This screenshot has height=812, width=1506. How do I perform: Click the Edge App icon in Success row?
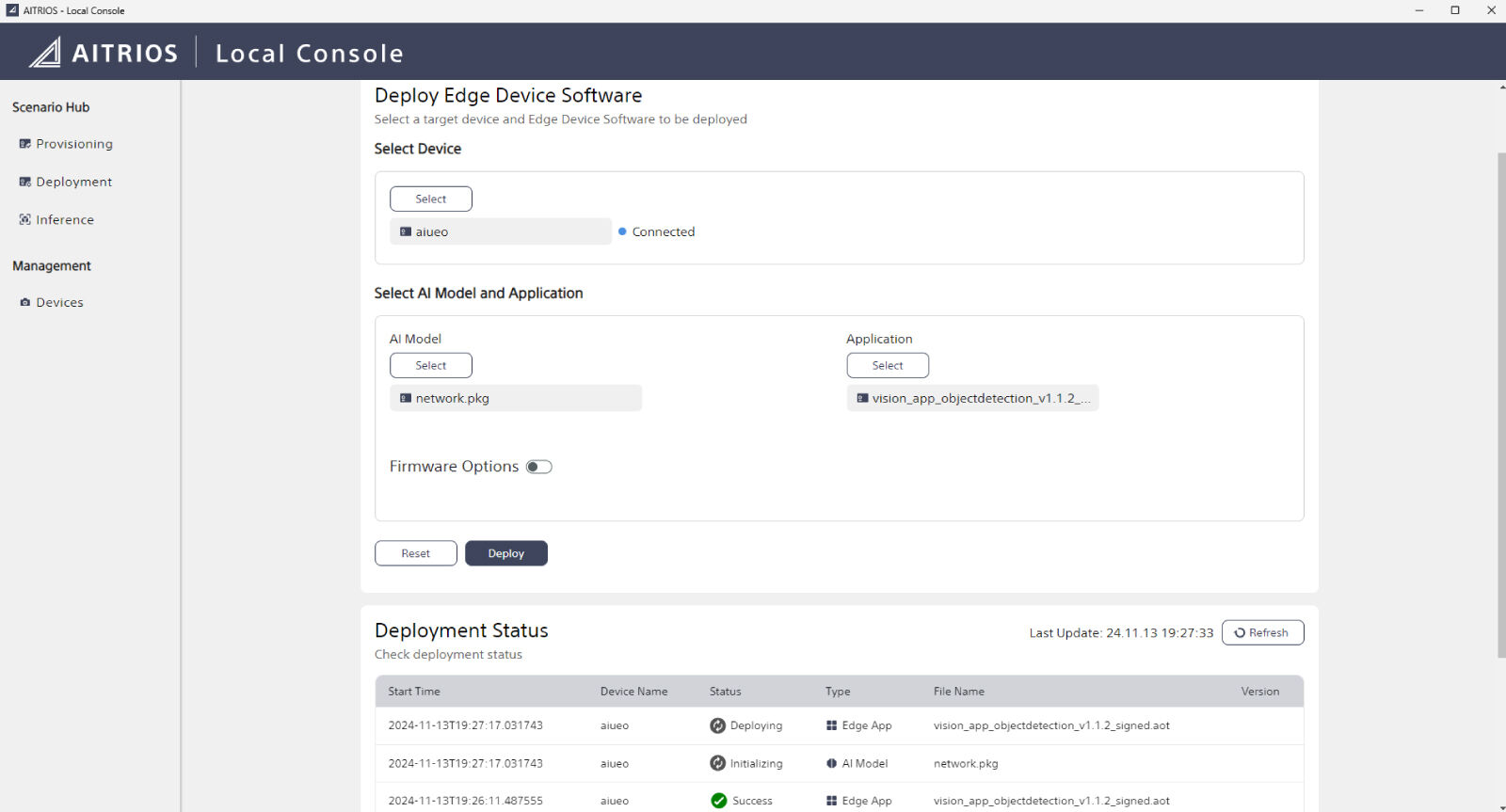832,801
